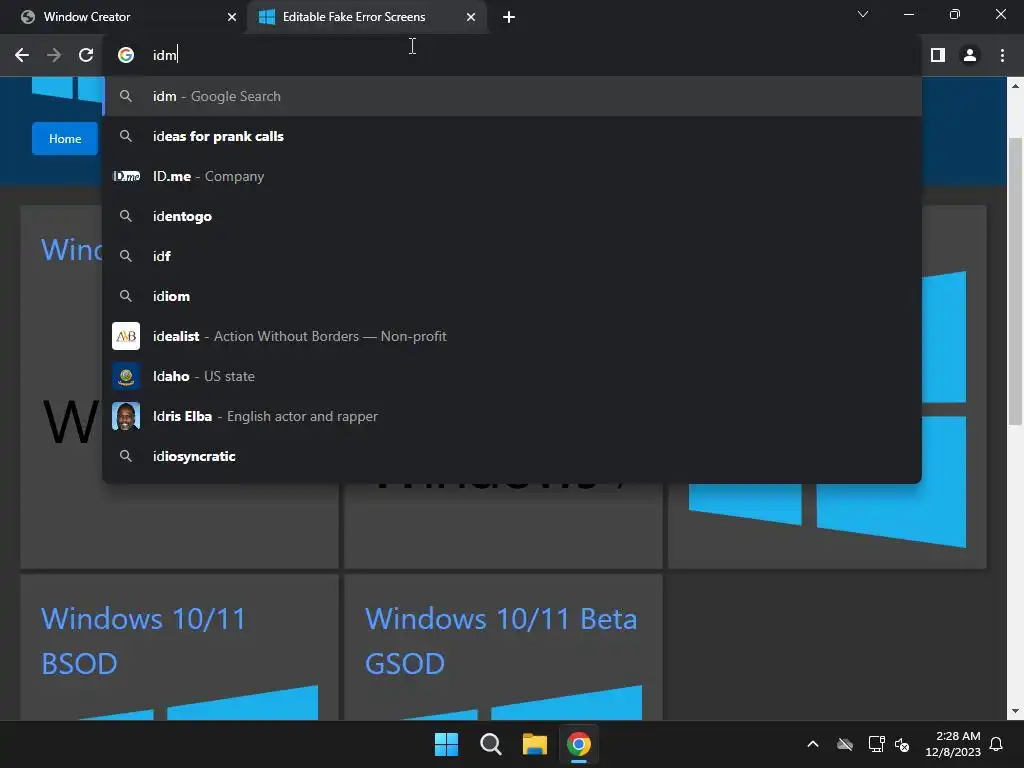Click the Idris Elba photo thumbnail
The image size is (1024, 768).
pyautogui.click(x=126, y=416)
